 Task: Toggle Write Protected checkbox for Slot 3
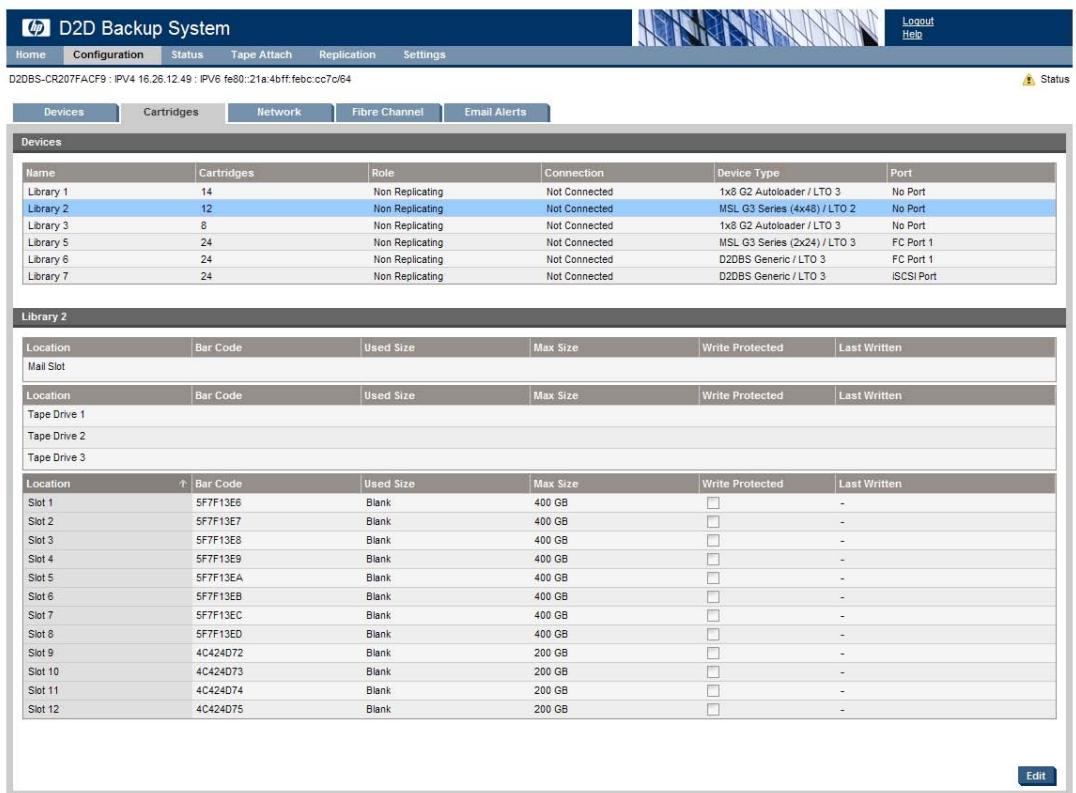coord(713,541)
